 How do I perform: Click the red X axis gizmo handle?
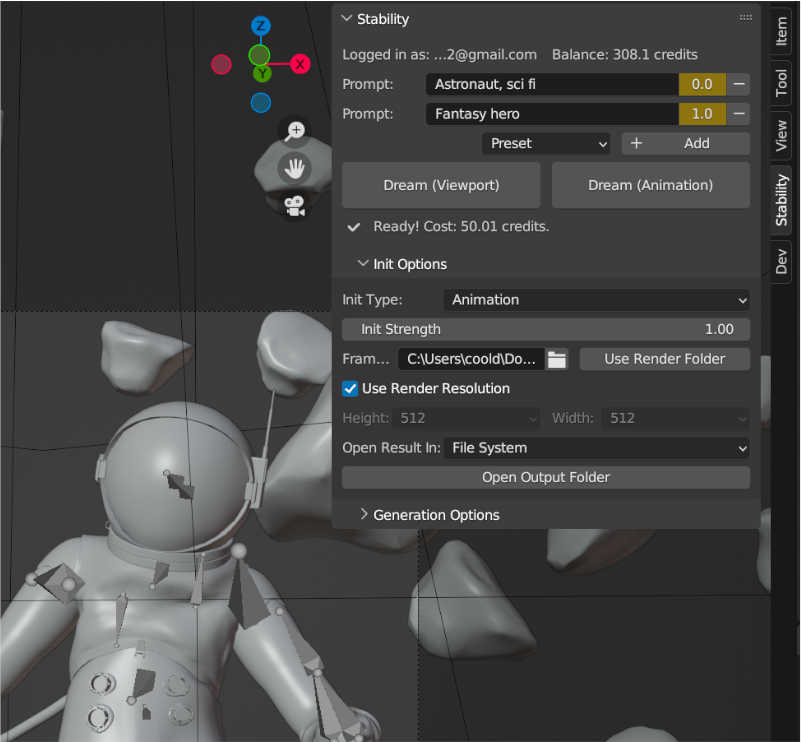click(x=299, y=64)
